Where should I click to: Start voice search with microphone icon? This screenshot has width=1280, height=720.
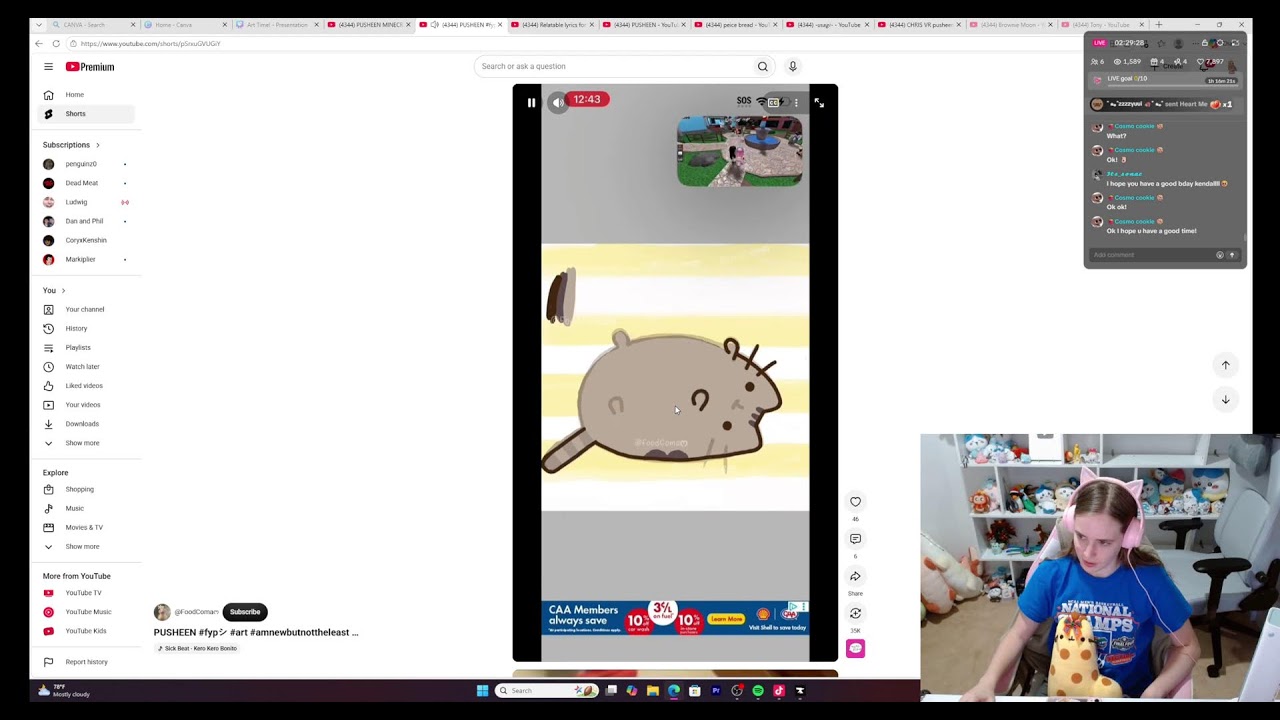point(792,66)
